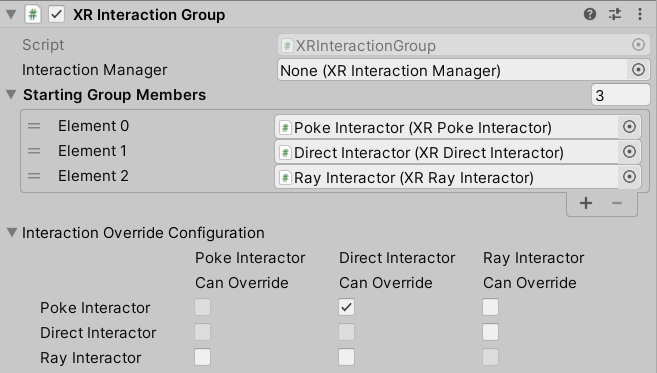657x373 pixels.
Task: Click the Direct Interactor row label in override table
Action: (98, 333)
